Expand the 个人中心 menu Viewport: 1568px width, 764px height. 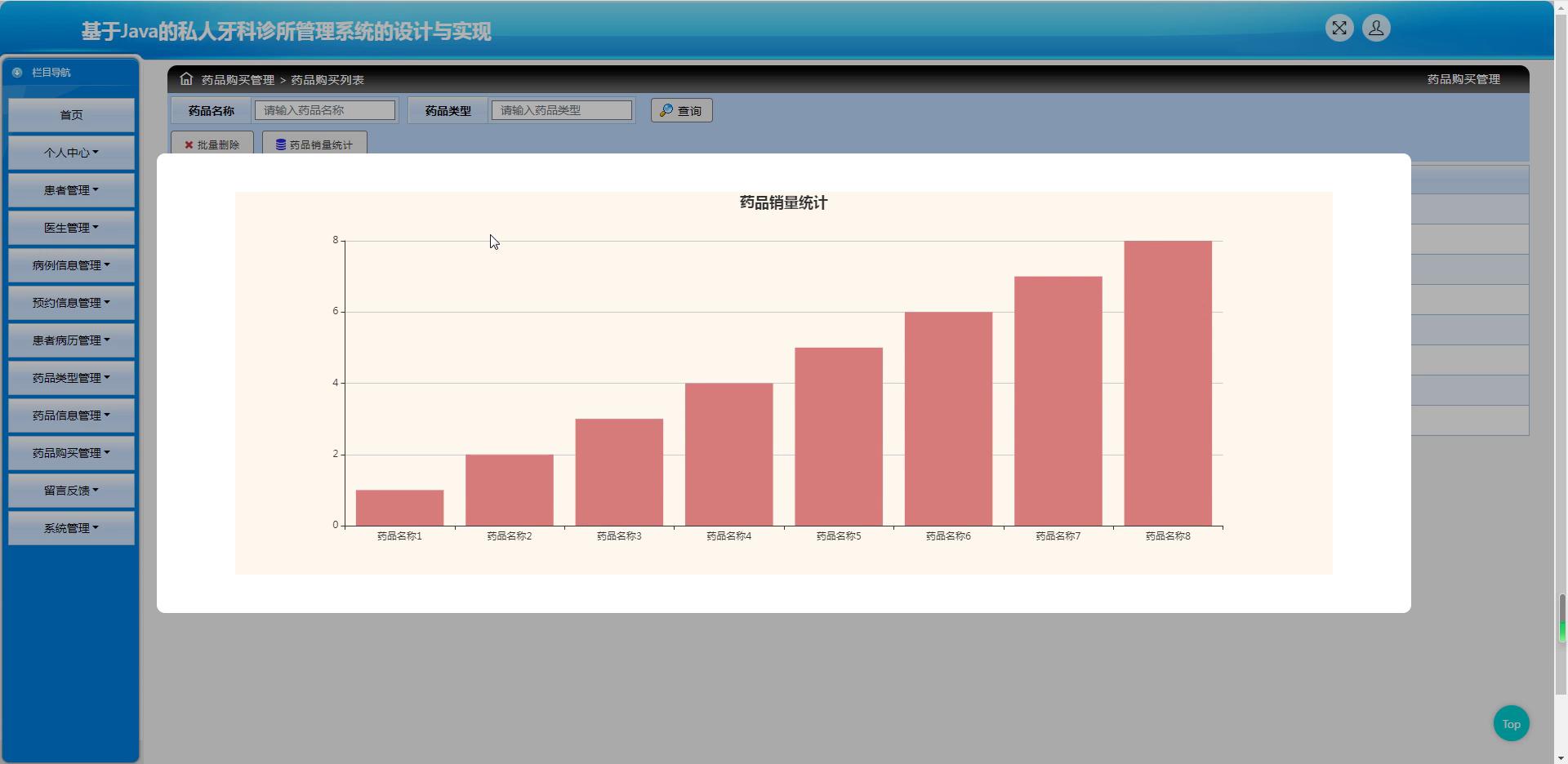72,153
